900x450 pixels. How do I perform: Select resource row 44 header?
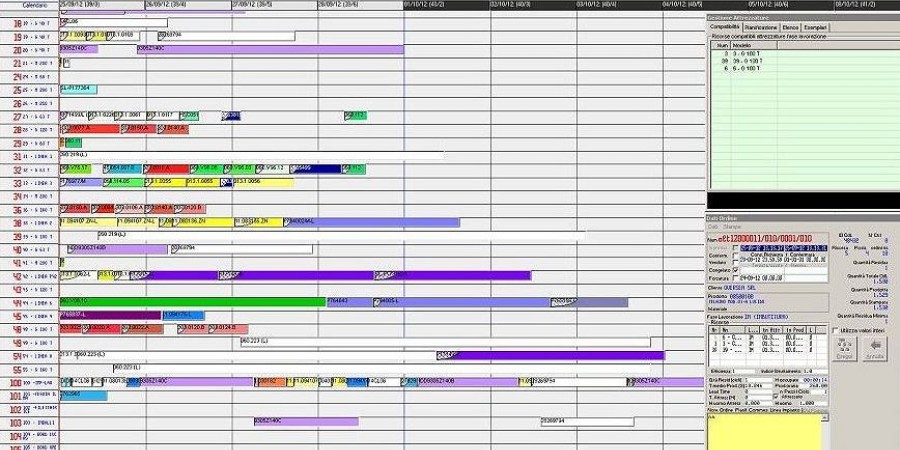coord(29,302)
